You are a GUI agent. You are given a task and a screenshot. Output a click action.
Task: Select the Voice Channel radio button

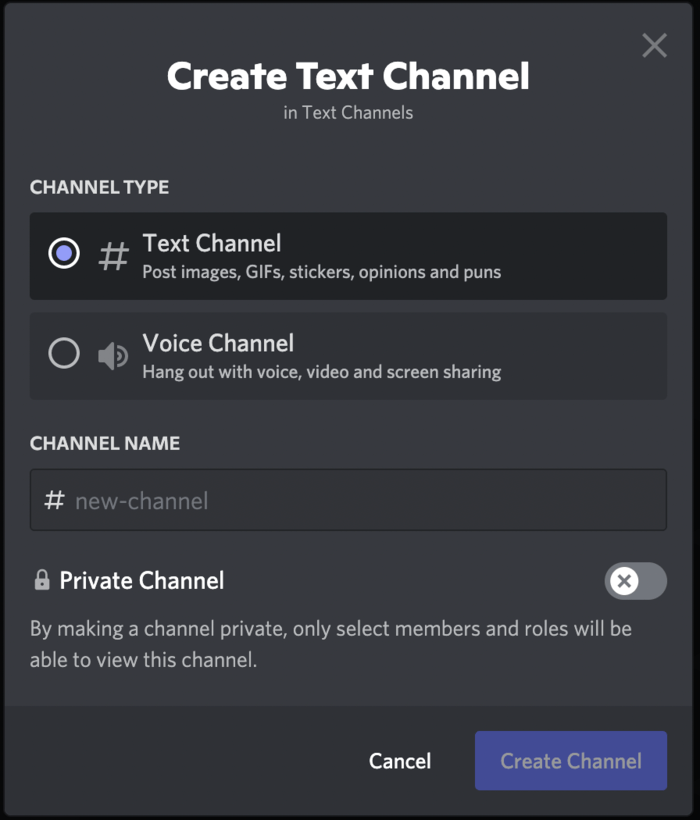(64, 353)
